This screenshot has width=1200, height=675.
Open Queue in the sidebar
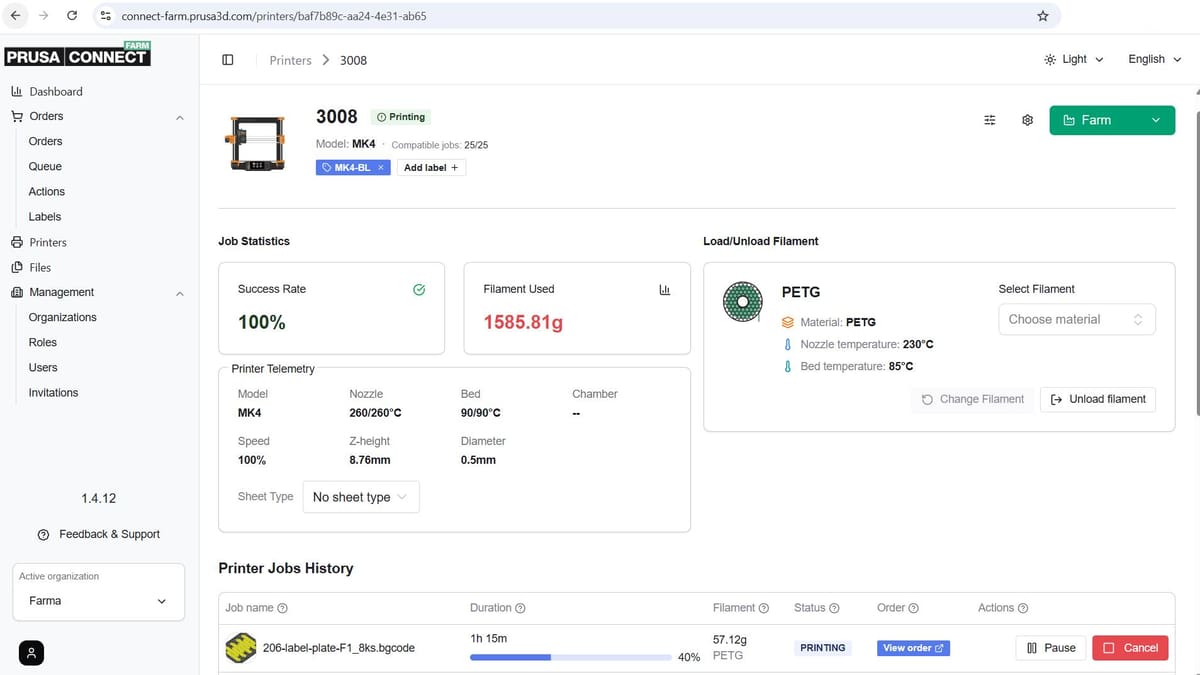45,166
